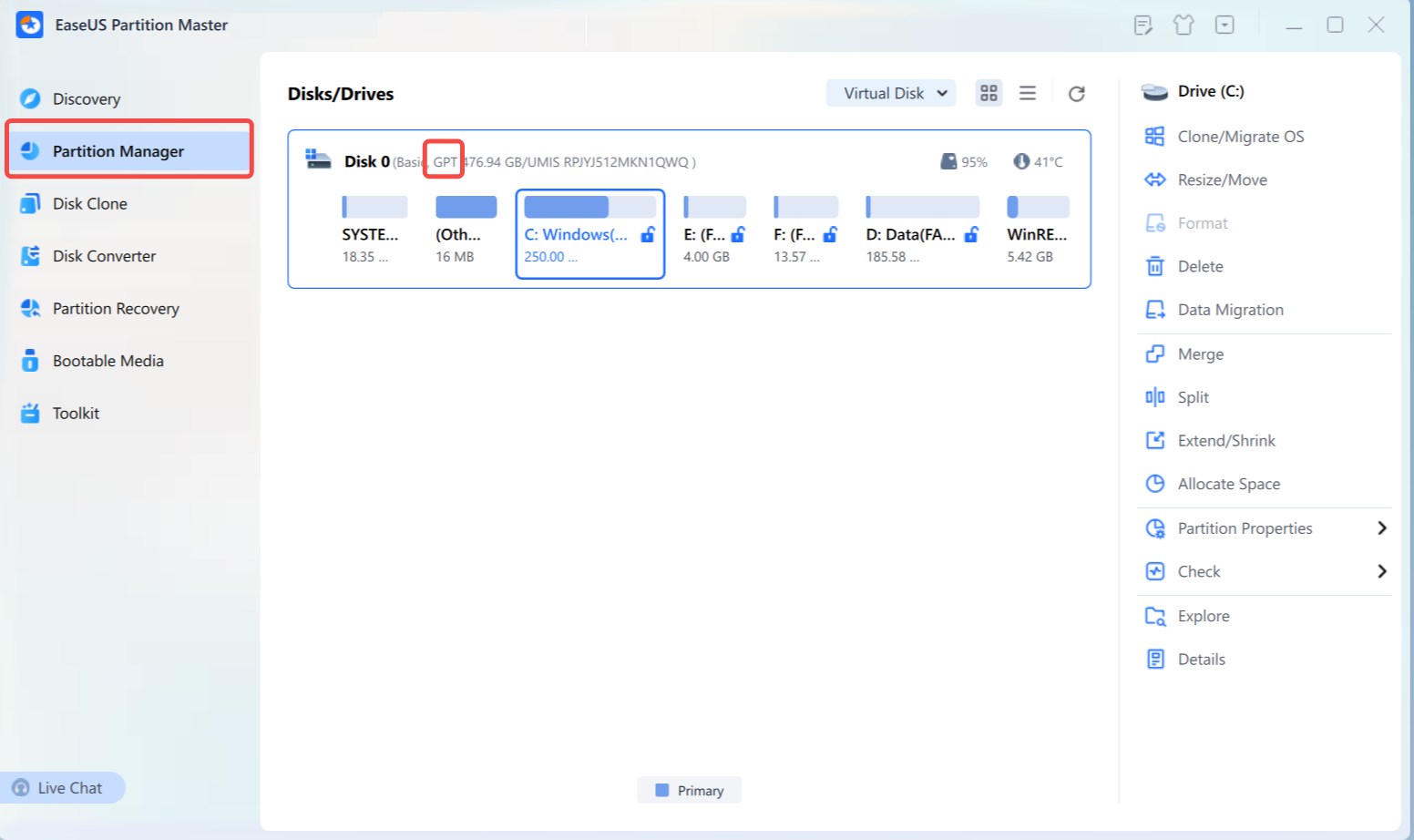1414x840 pixels.
Task: Click the C: partition usage bar
Action: pyautogui.click(x=590, y=207)
